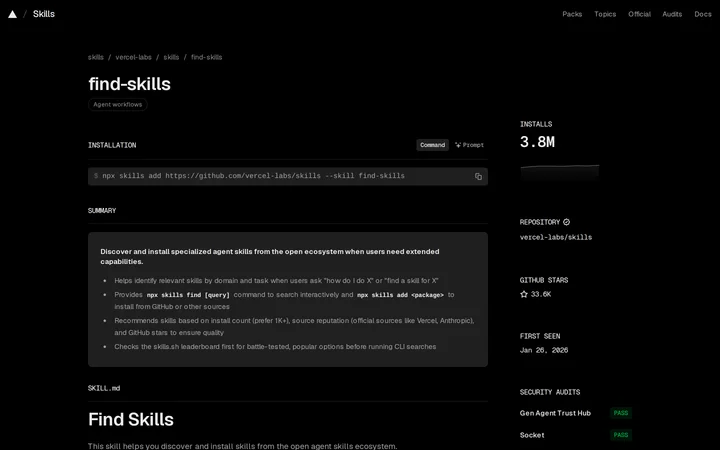This screenshot has width=720, height=450.
Task: Click the SECURITY AUDITS section label
Action: pyautogui.click(x=550, y=392)
